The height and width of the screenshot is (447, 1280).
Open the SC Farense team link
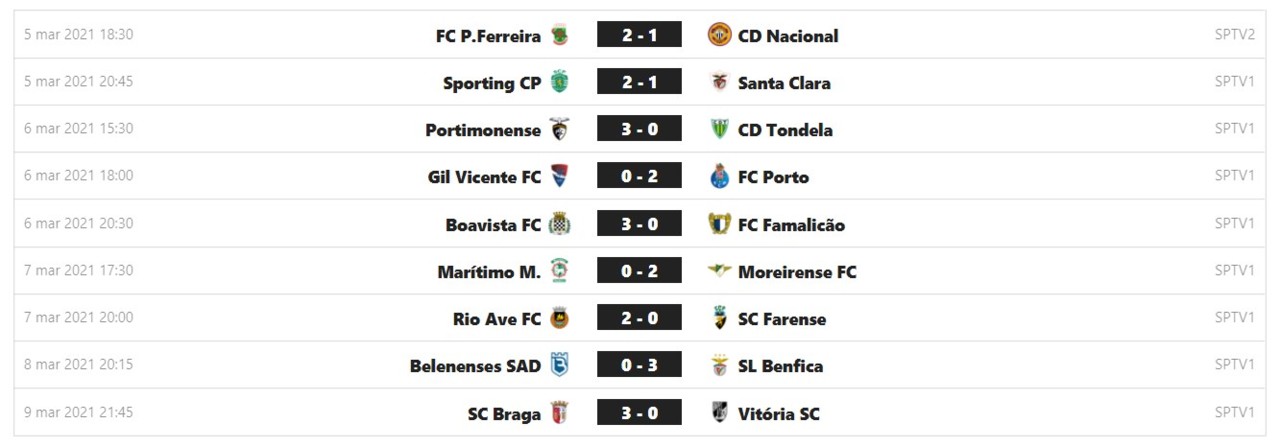(782, 319)
